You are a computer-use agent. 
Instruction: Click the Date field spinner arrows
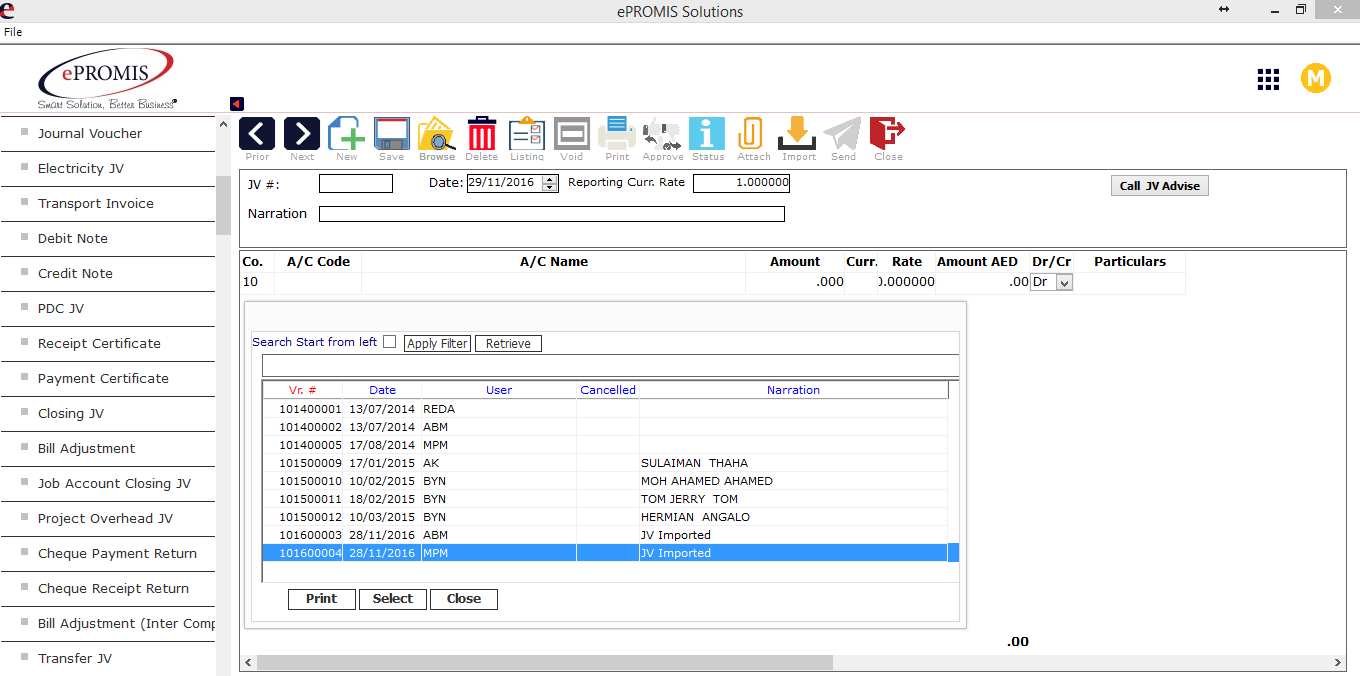pos(550,183)
